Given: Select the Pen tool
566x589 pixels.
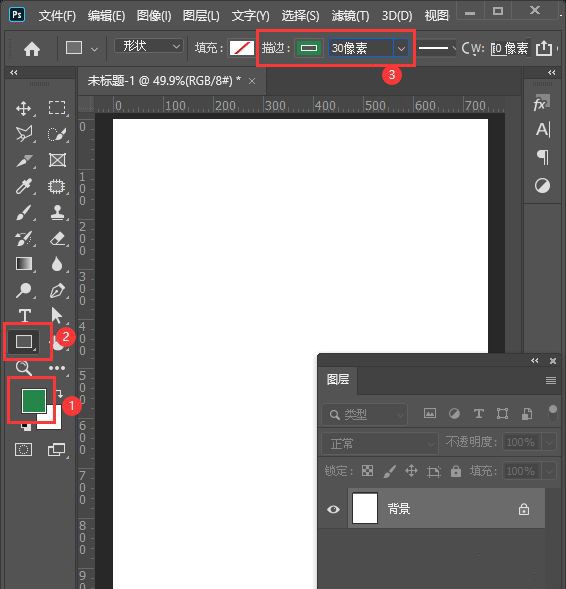Looking at the screenshot, I should pos(57,290).
